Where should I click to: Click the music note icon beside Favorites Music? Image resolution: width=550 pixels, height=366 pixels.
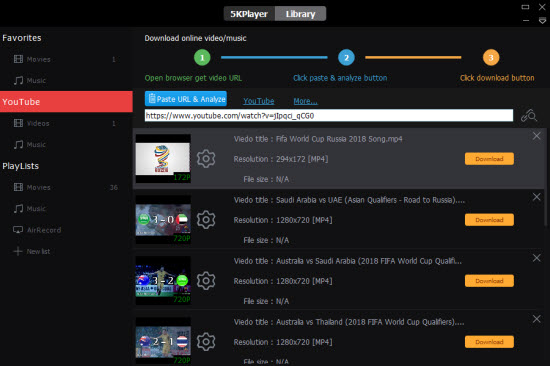pos(18,80)
